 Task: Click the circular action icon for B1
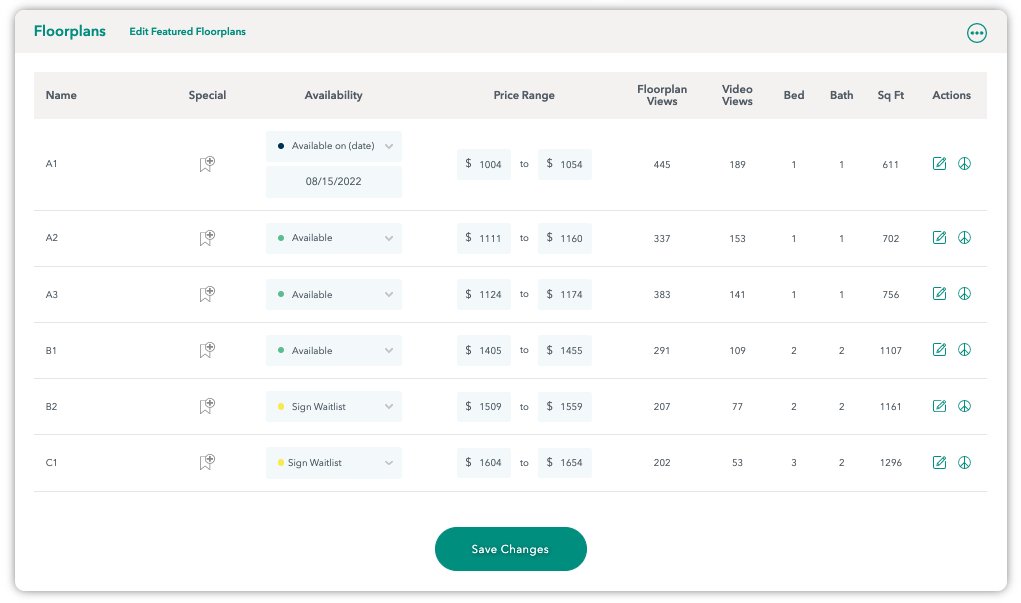pos(964,350)
